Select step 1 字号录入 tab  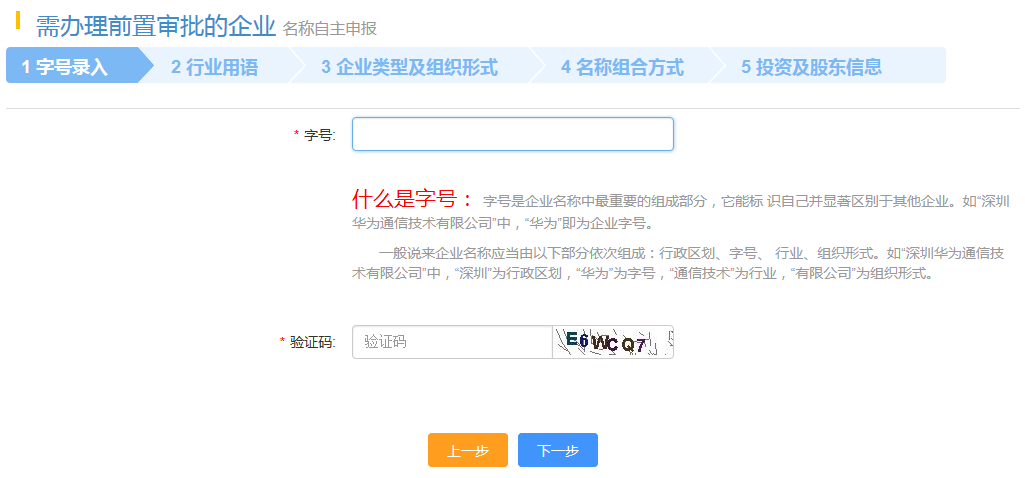[x=66, y=67]
